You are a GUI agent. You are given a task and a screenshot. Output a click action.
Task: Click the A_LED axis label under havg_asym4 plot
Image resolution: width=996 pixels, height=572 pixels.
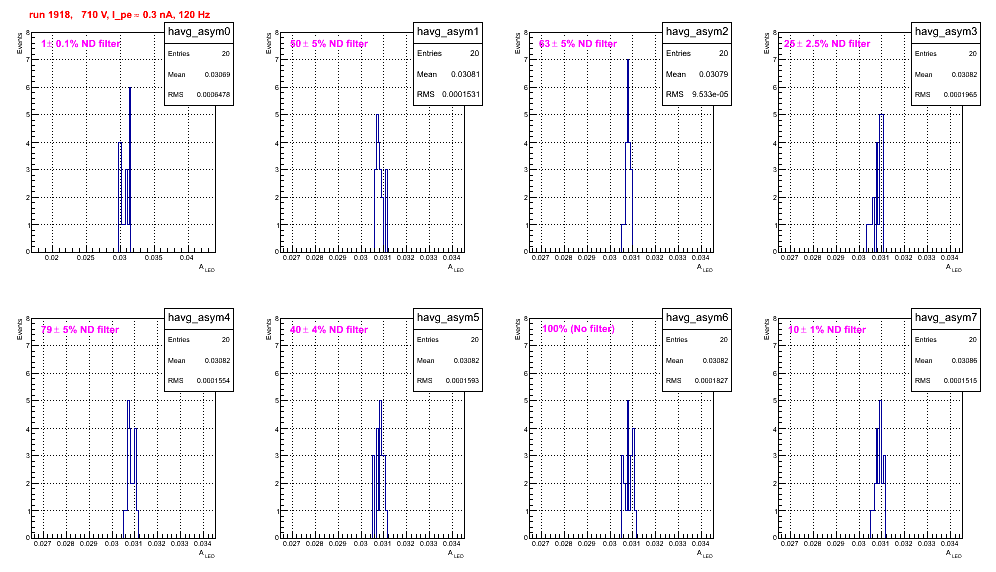coord(207,554)
